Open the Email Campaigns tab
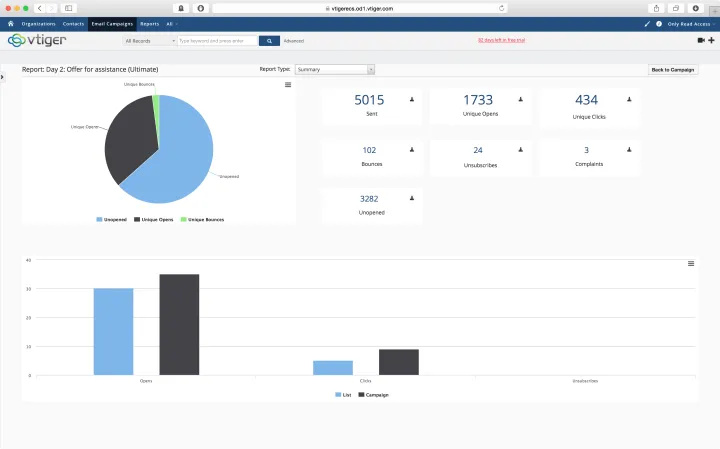This screenshot has height=449, width=720. [111, 22]
